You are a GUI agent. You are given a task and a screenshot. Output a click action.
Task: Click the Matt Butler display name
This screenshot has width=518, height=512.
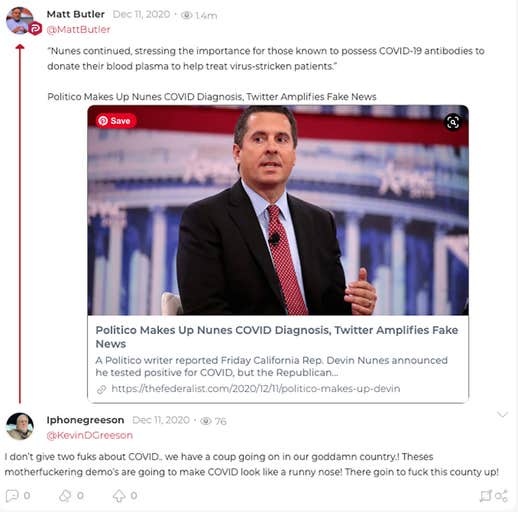click(x=76, y=14)
